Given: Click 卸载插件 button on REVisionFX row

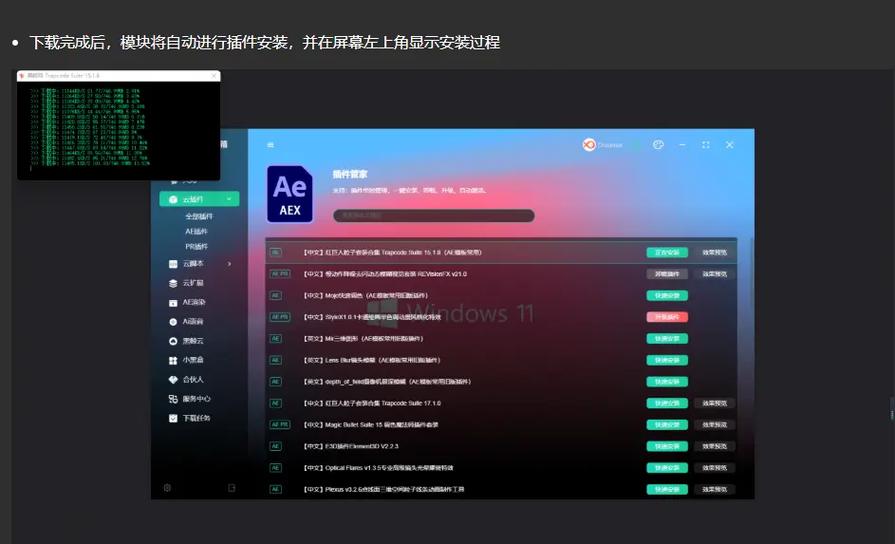Looking at the screenshot, I should [x=667, y=274].
